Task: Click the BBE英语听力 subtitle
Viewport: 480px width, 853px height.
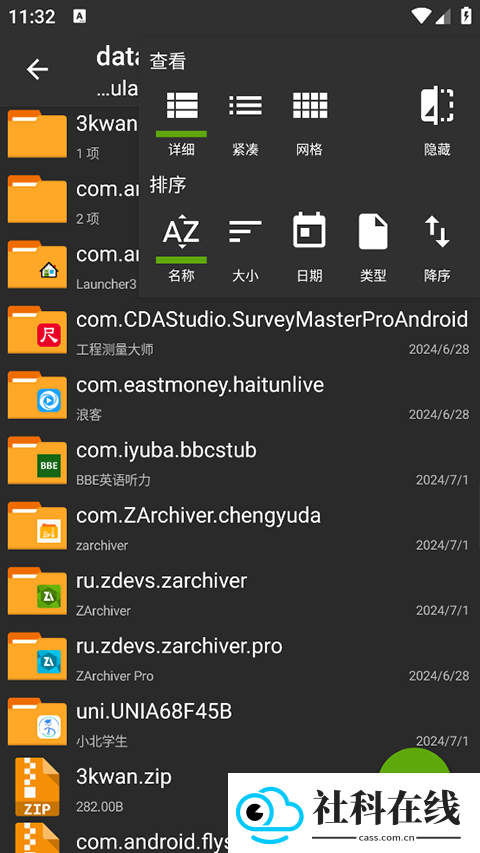Action: [x=113, y=480]
